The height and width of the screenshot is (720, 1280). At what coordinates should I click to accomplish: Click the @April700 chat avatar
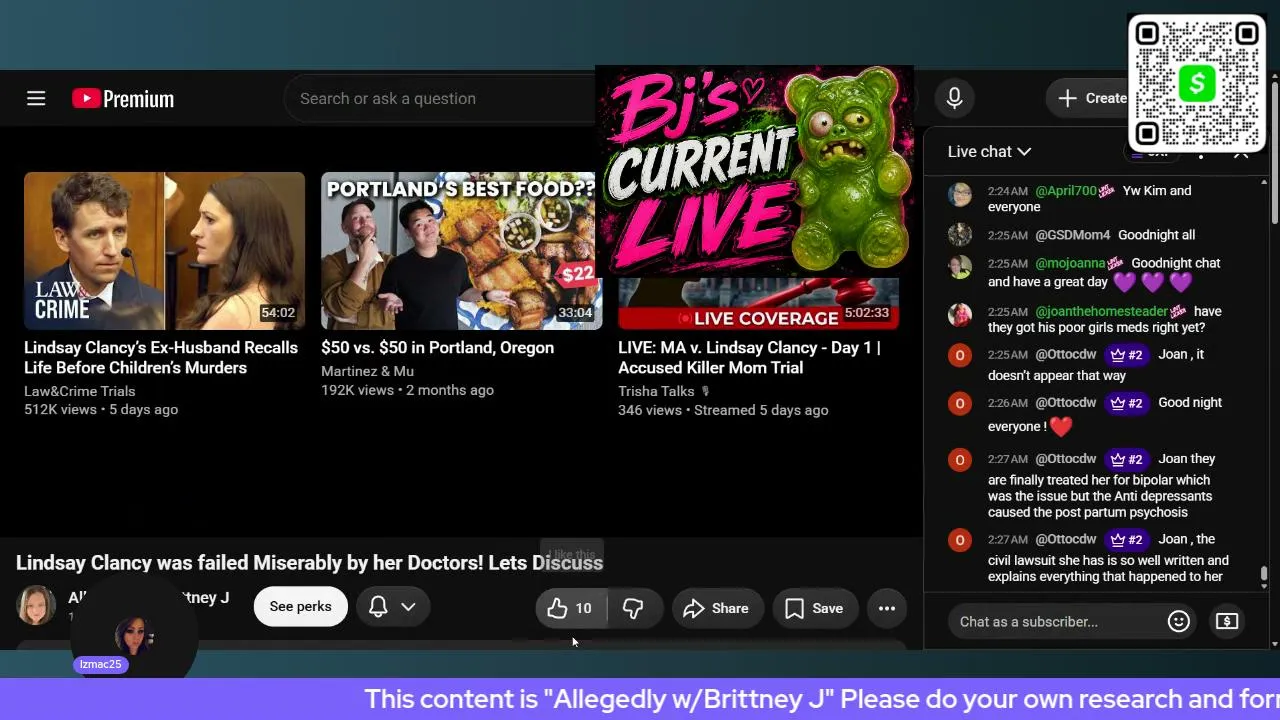(960, 194)
